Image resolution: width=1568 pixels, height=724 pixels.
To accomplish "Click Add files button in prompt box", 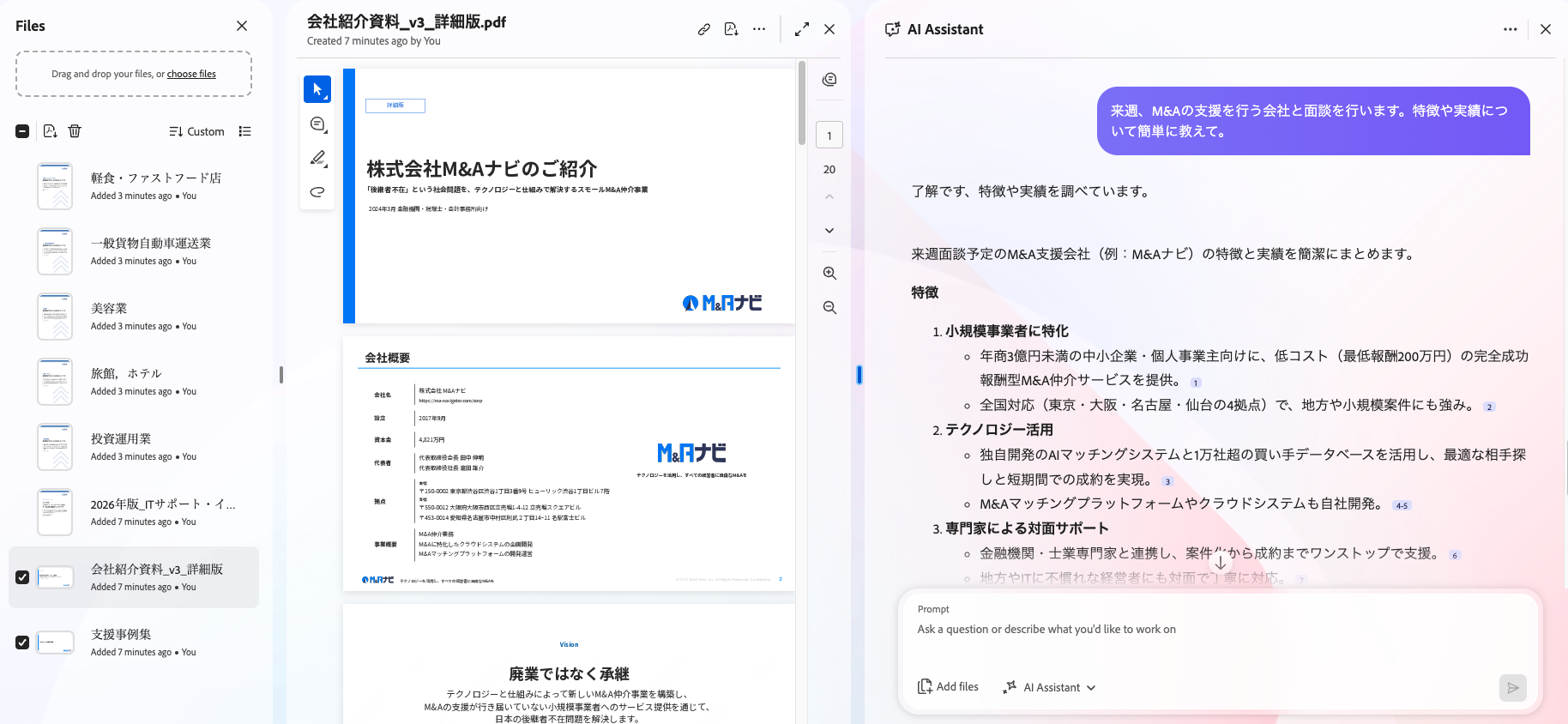I will click(948, 687).
